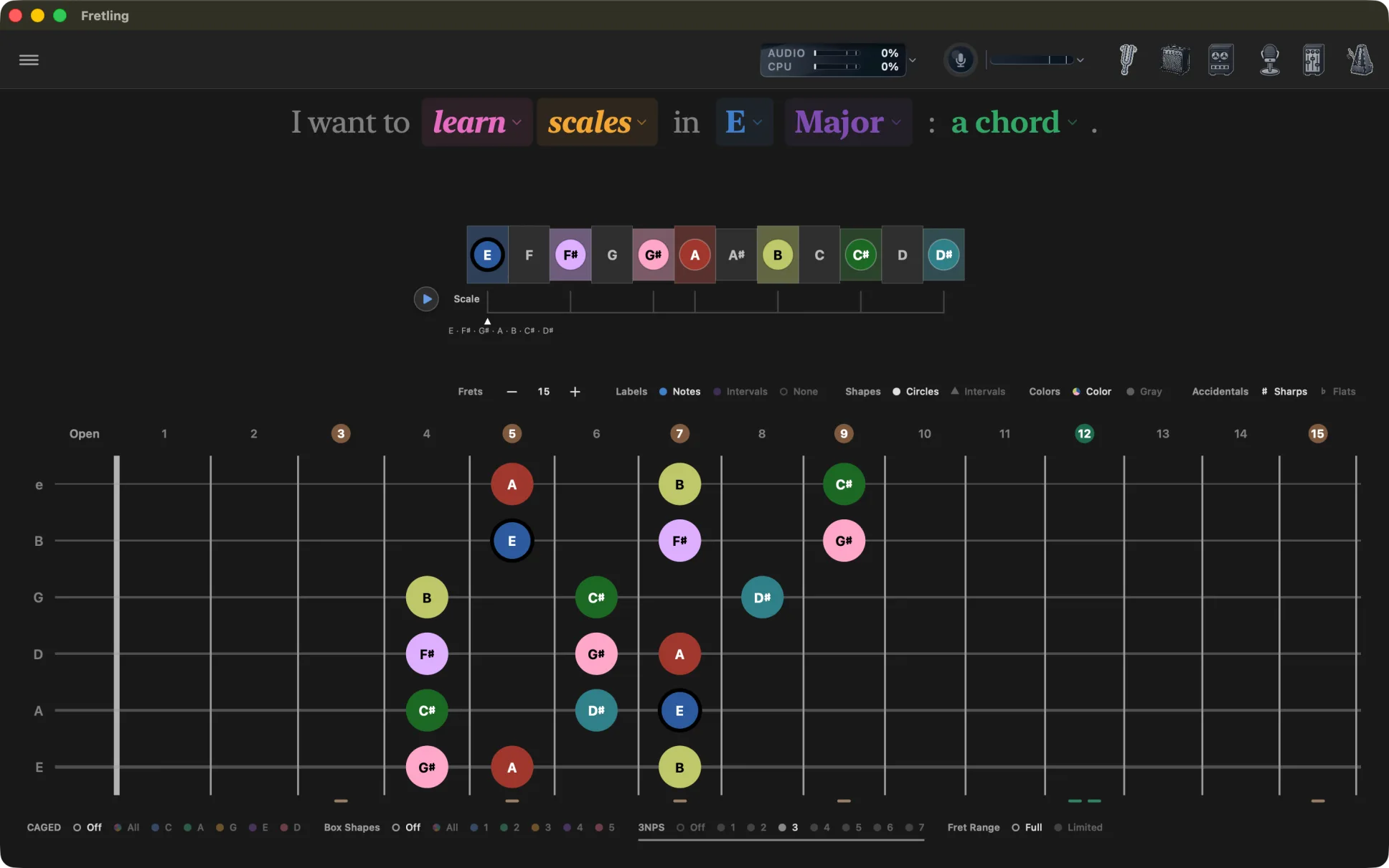
Task: Set Labels to Intervals
Action: click(740, 392)
